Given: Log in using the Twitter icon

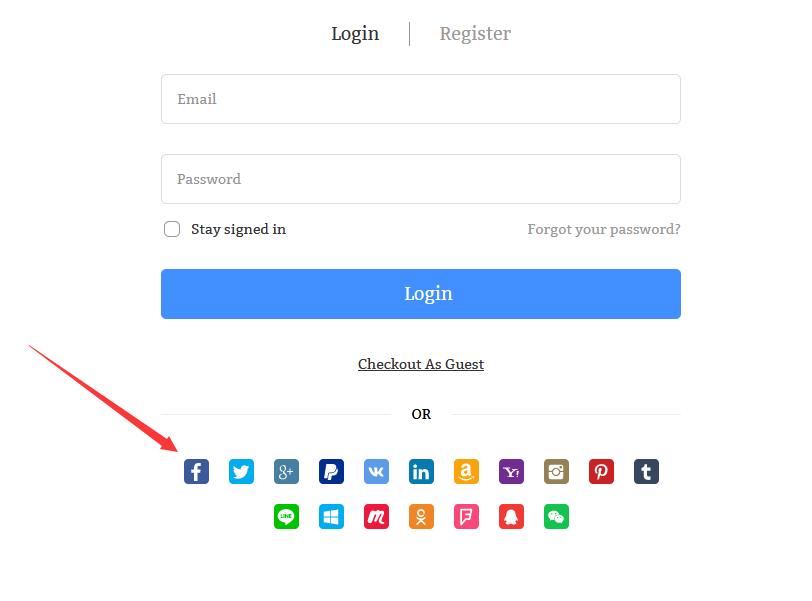Looking at the screenshot, I should pyautogui.click(x=241, y=471).
